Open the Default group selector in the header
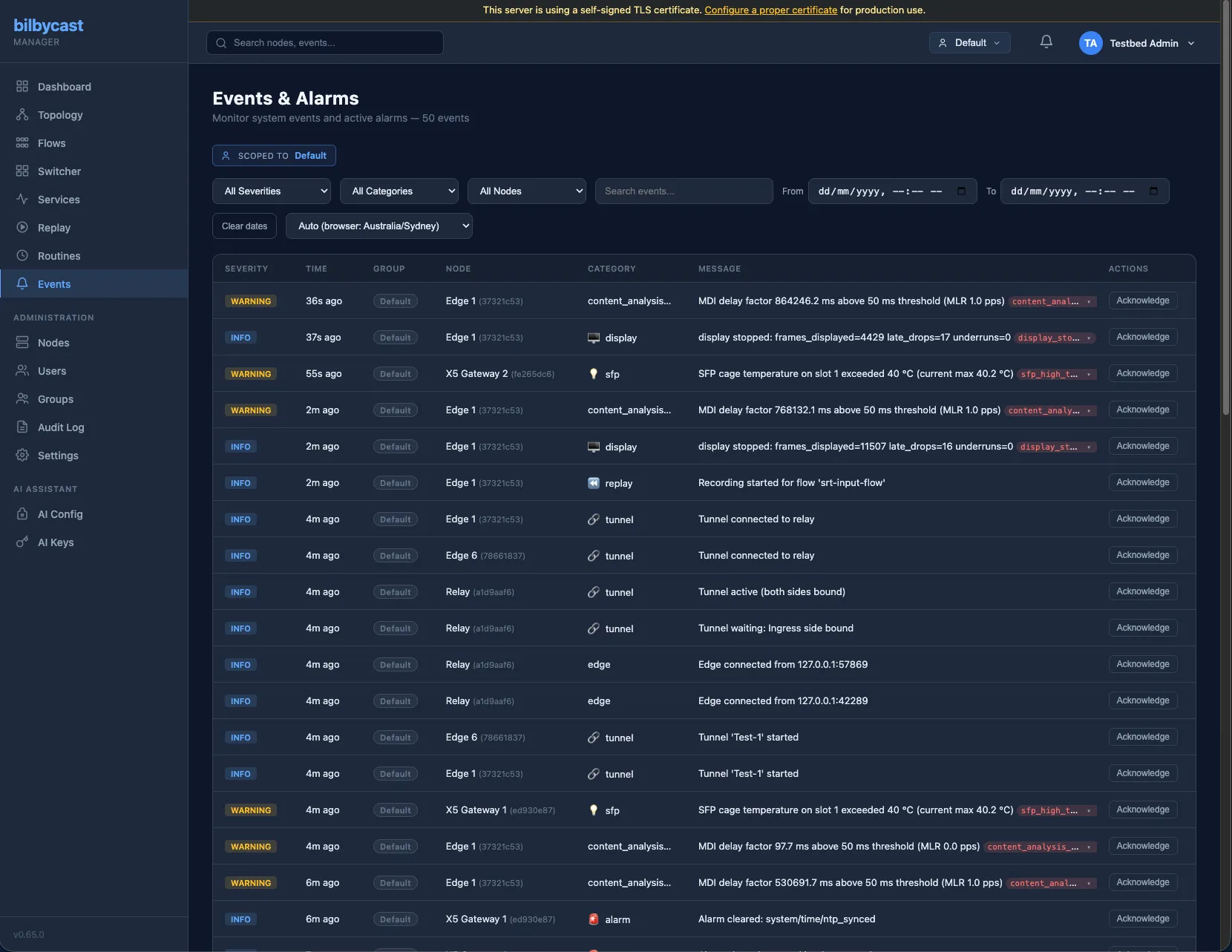Screen dimensions: 1232x952 point(970,43)
